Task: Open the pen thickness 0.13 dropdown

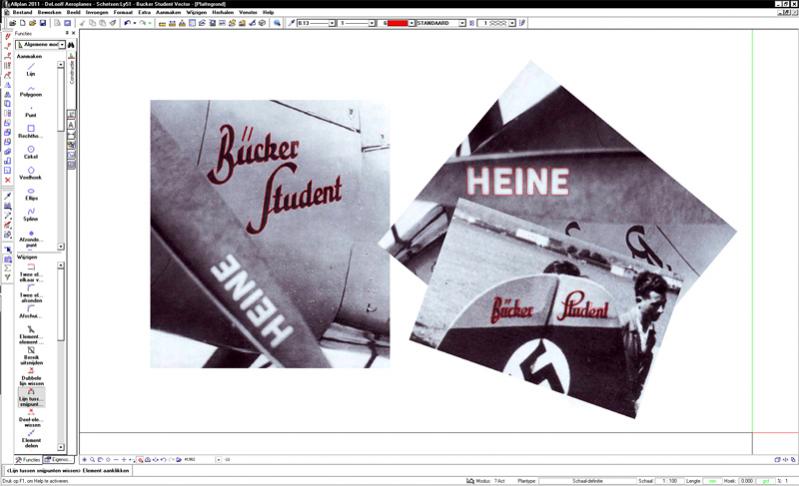Action: (332, 23)
